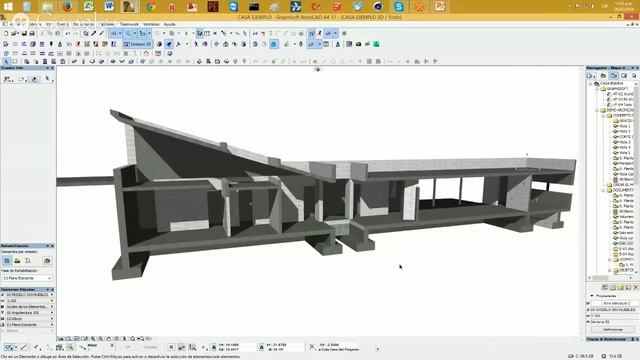
Task: Select the syringe inject parameters tool
Action: pos(101,33)
